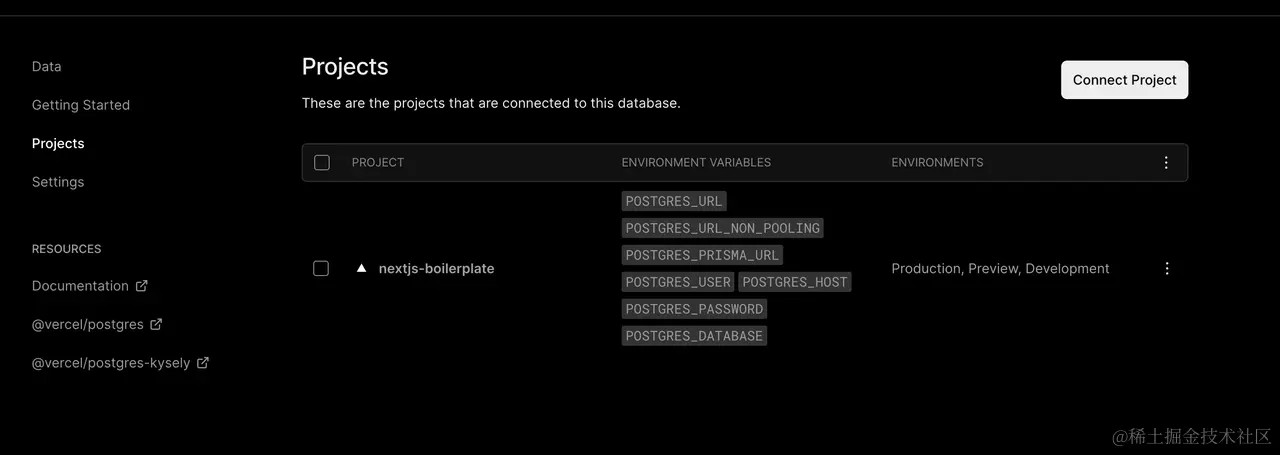Viewport: 1280px width, 455px height.
Task: Open the Settings sidebar item
Action: (58, 182)
